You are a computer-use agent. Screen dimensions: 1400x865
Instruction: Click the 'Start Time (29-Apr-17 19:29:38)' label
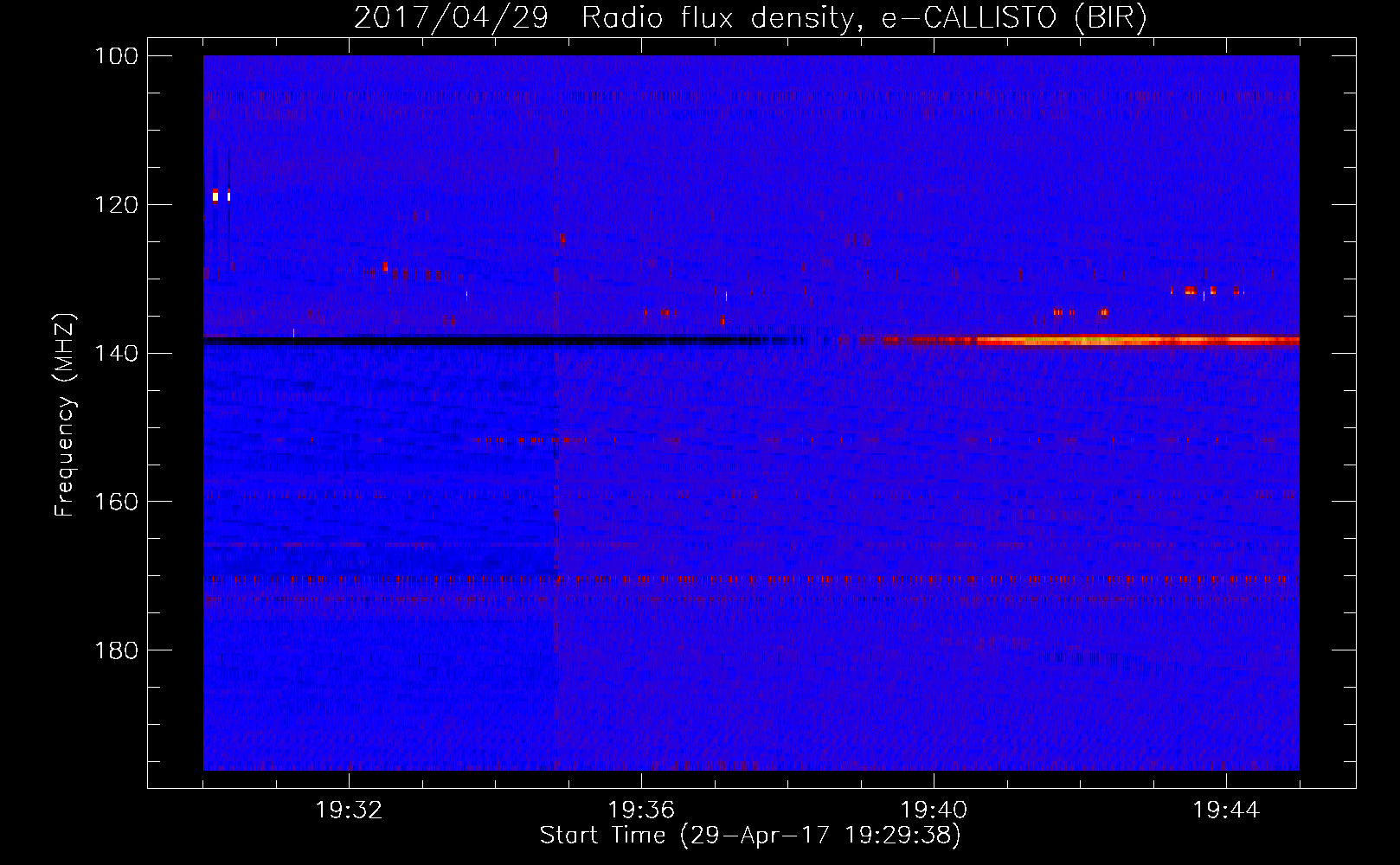click(x=750, y=836)
